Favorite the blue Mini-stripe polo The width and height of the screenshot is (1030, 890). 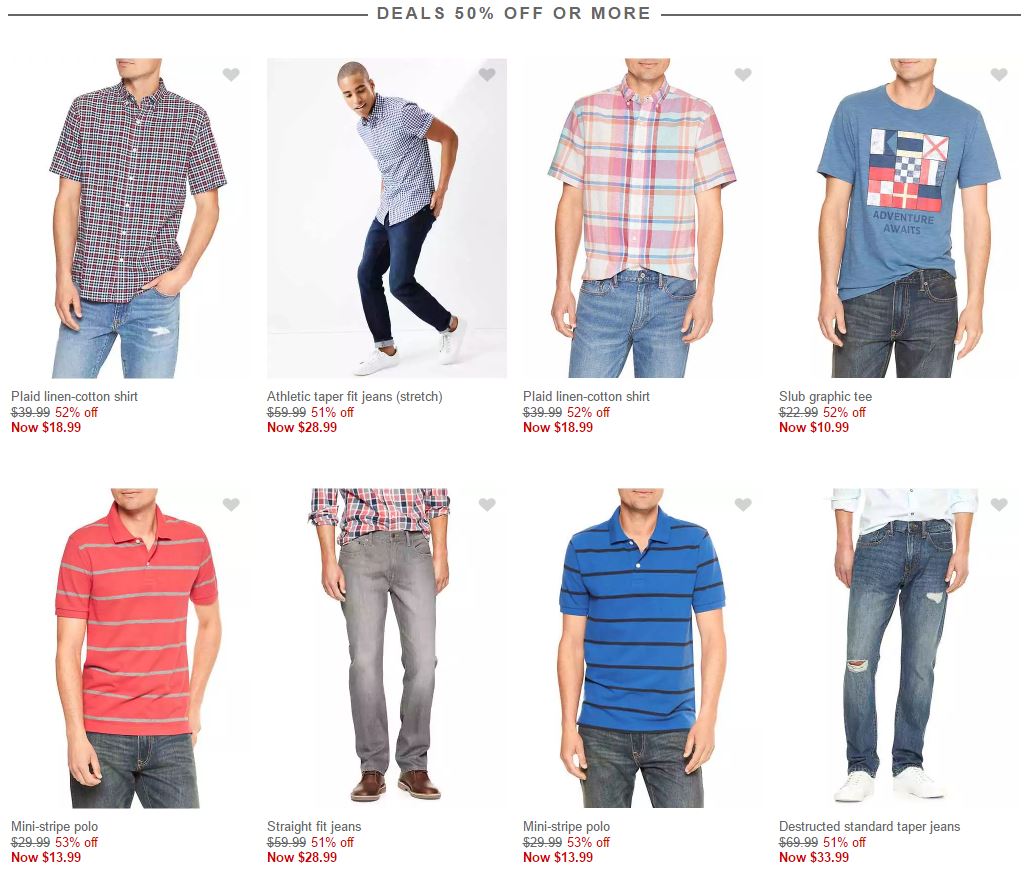(x=743, y=504)
